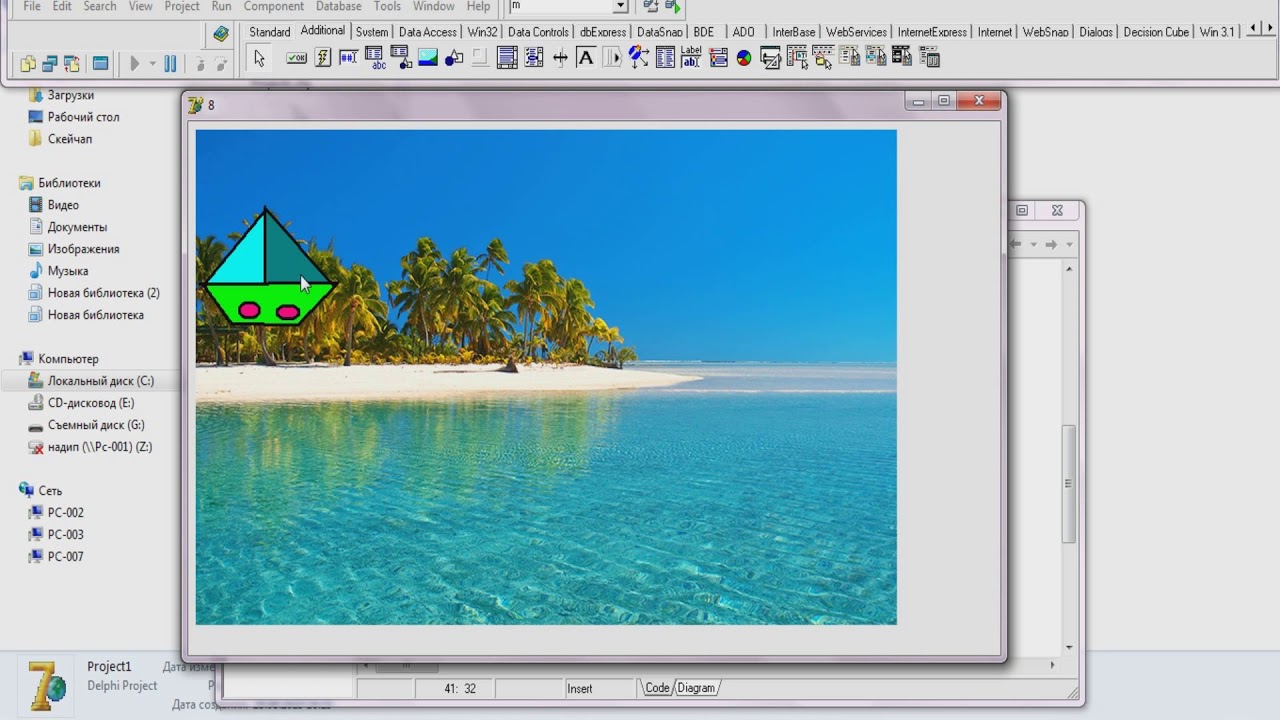Select the Image component icon
This screenshot has height=720, width=1280.
pos(428,58)
